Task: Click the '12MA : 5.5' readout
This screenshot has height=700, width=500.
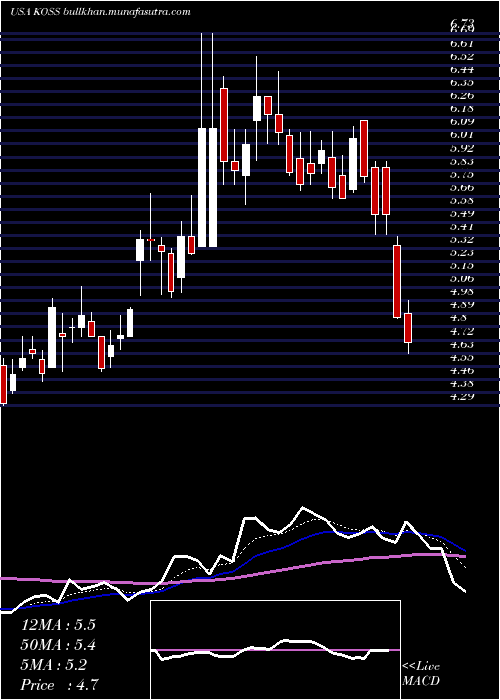Action: click(x=58, y=625)
